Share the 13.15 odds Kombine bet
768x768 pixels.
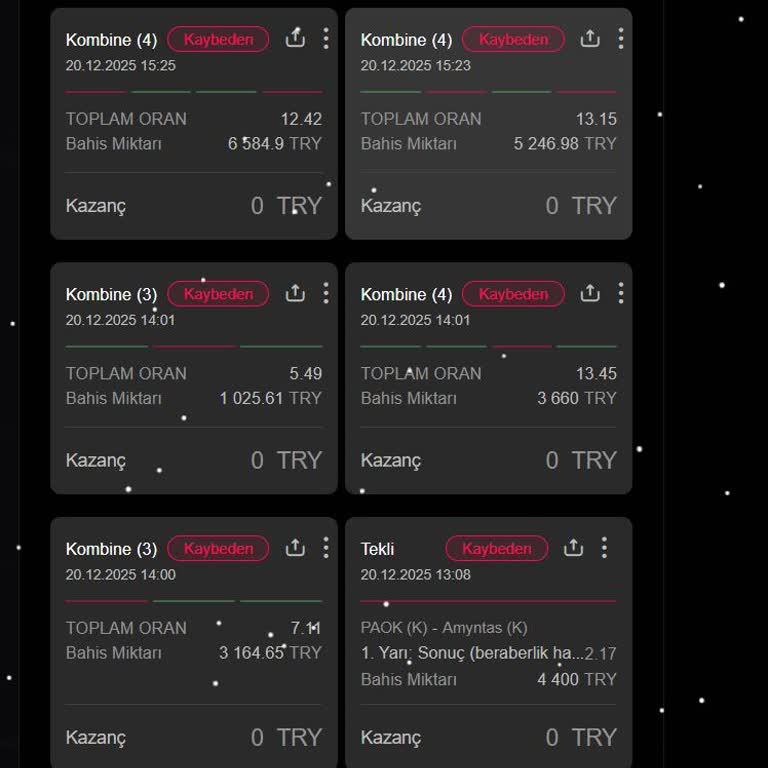590,38
